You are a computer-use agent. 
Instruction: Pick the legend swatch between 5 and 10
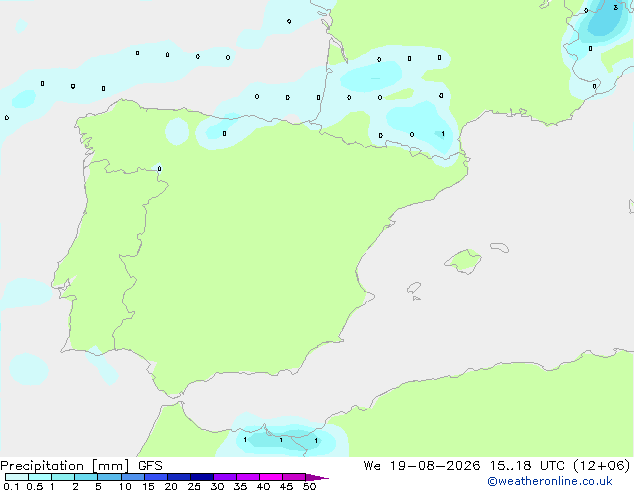click(109, 477)
